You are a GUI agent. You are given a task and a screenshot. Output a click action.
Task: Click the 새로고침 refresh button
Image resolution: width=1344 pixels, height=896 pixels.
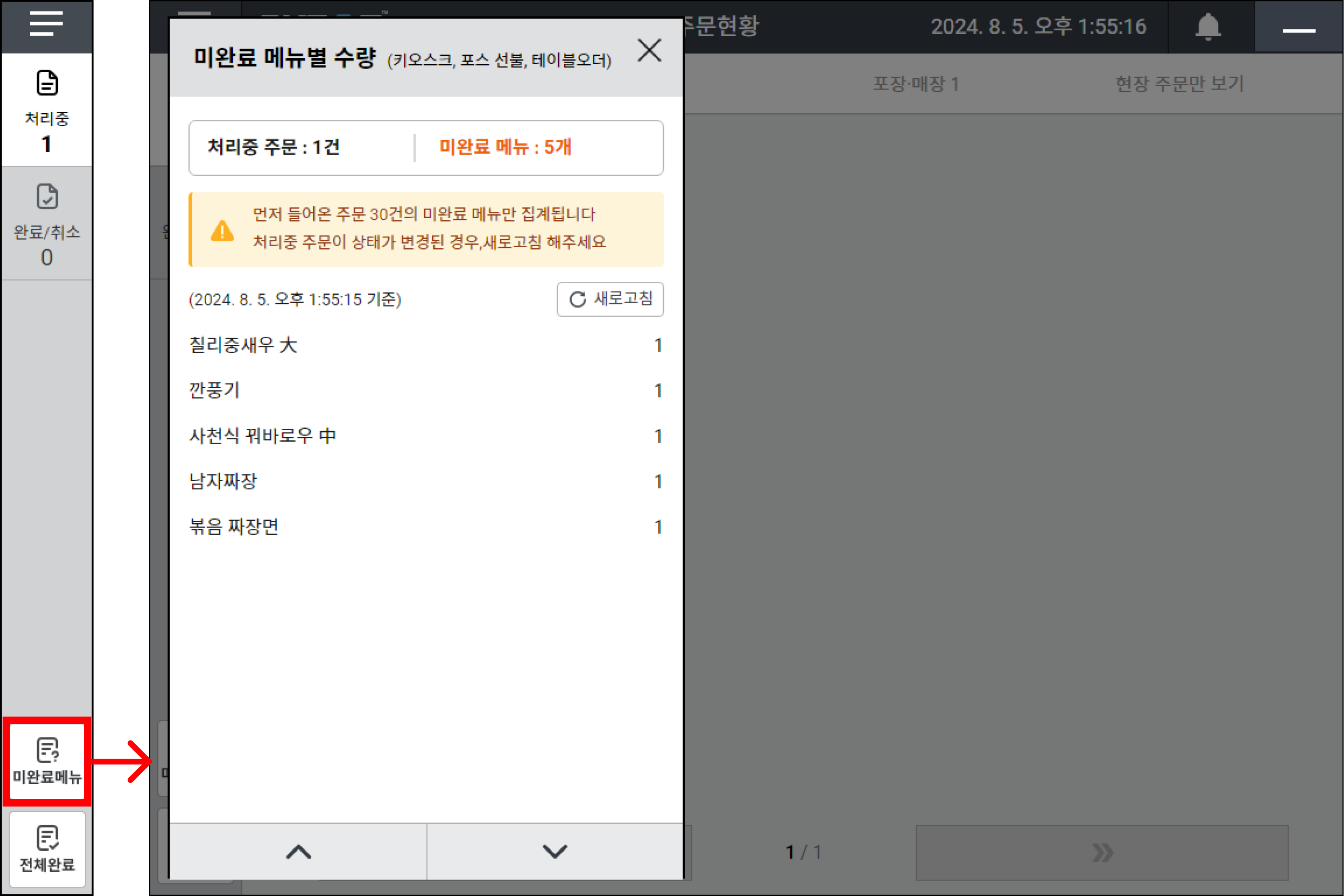pyautogui.click(x=610, y=299)
